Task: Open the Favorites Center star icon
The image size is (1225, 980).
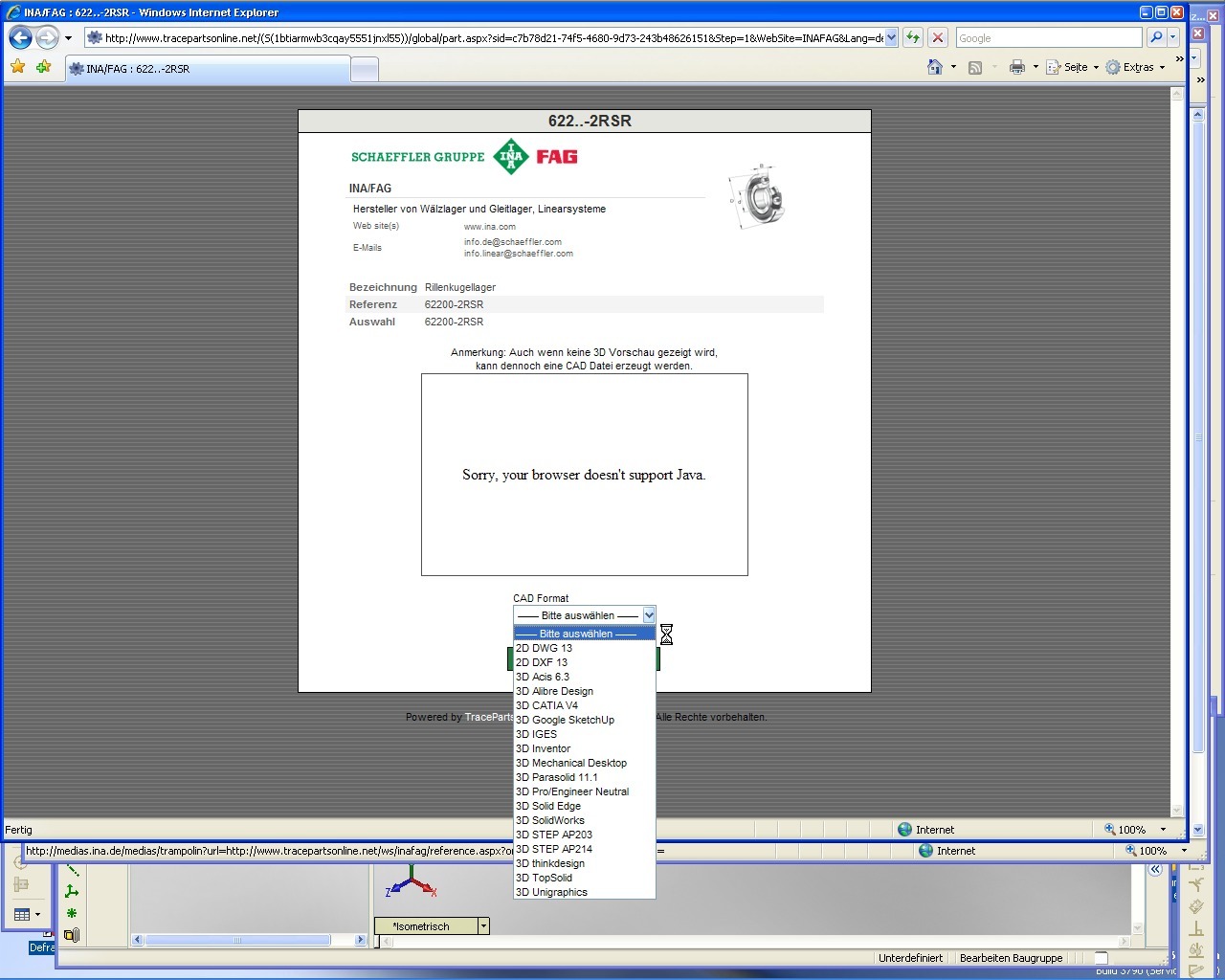Action: 17,67
